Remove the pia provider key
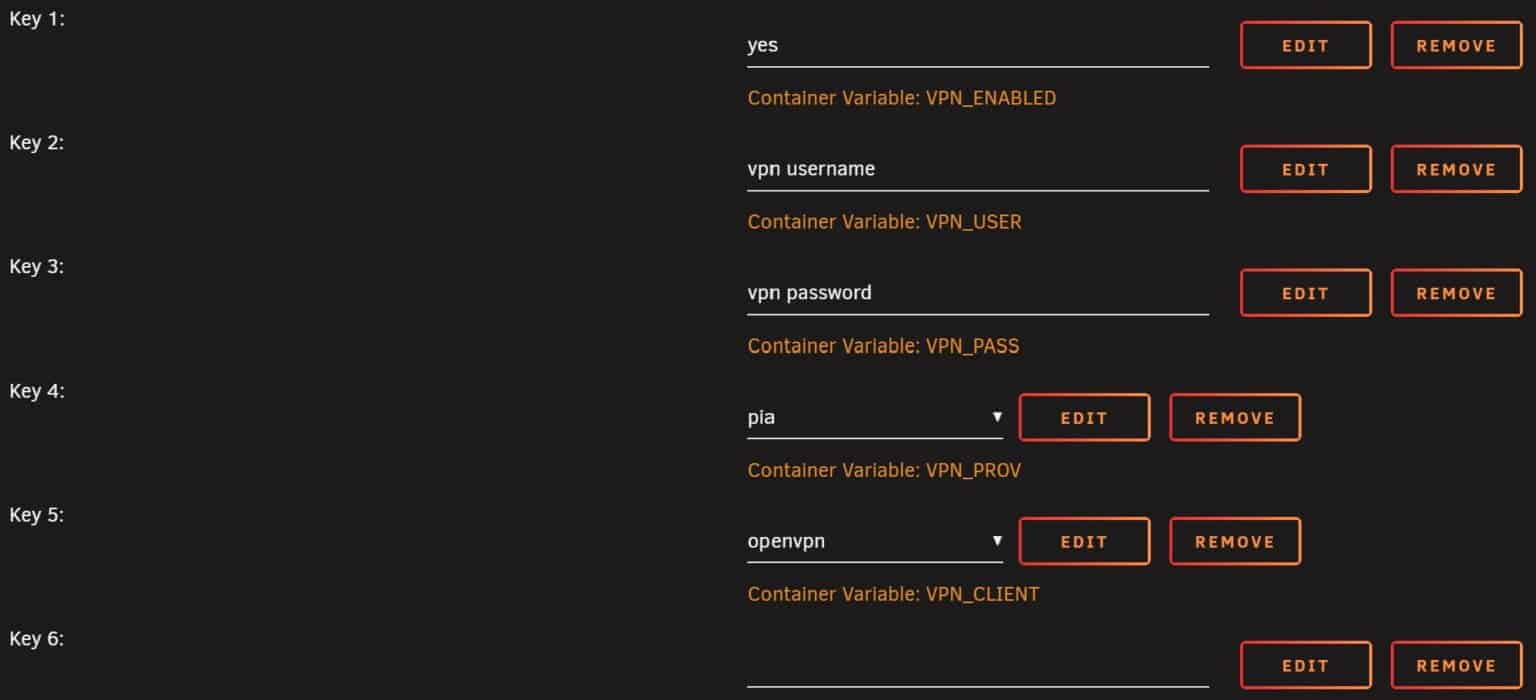Image resolution: width=1536 pixels, height=700 pixels. click(x=1234, y=418)
